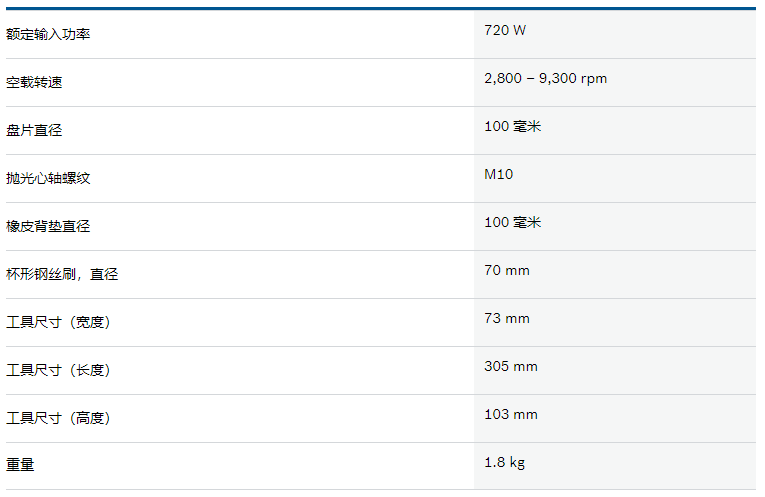Click the 2,800 – 9,300 rpm value
This screenshot has width=765, height=497.
[x=545, y=78]
